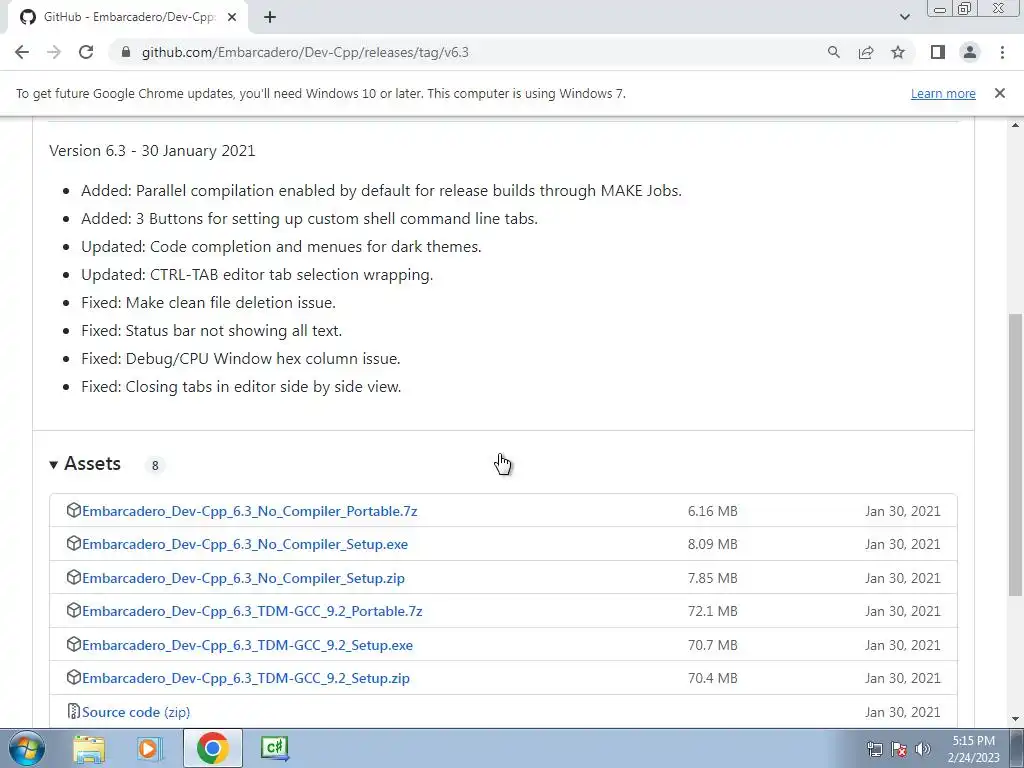1024x768 pixels.
Task: Click the package icon beside No_Compiler_Setup.exe
Action: point(74,543)
